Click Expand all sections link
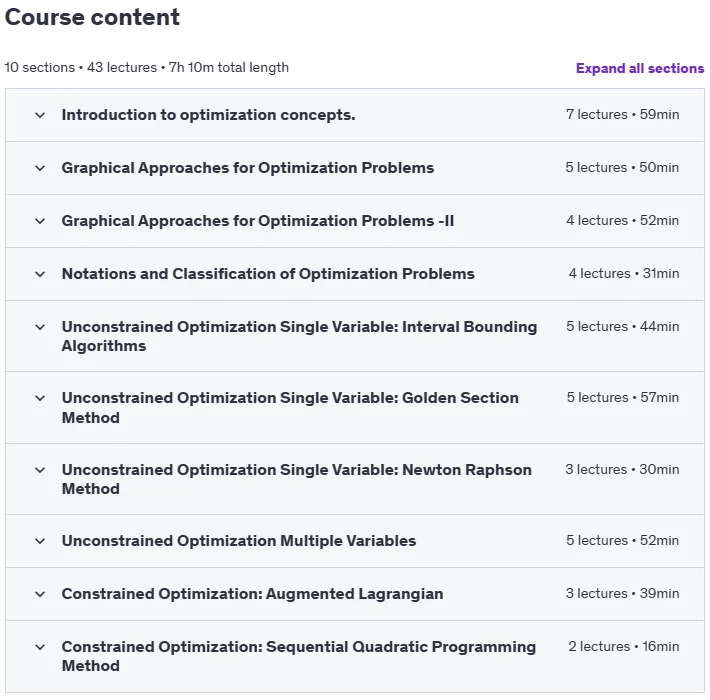 [639, 68]
